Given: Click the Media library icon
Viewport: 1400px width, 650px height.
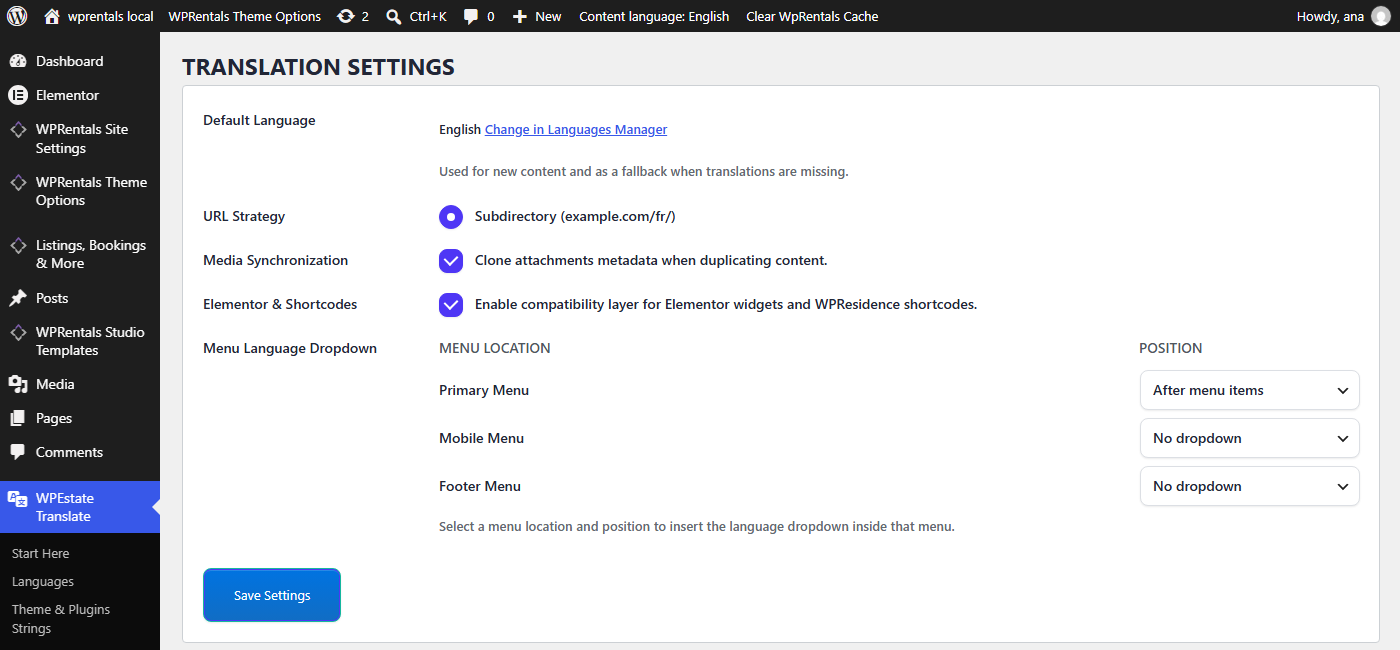Looking at the screenshot, I should coord(17,384).
